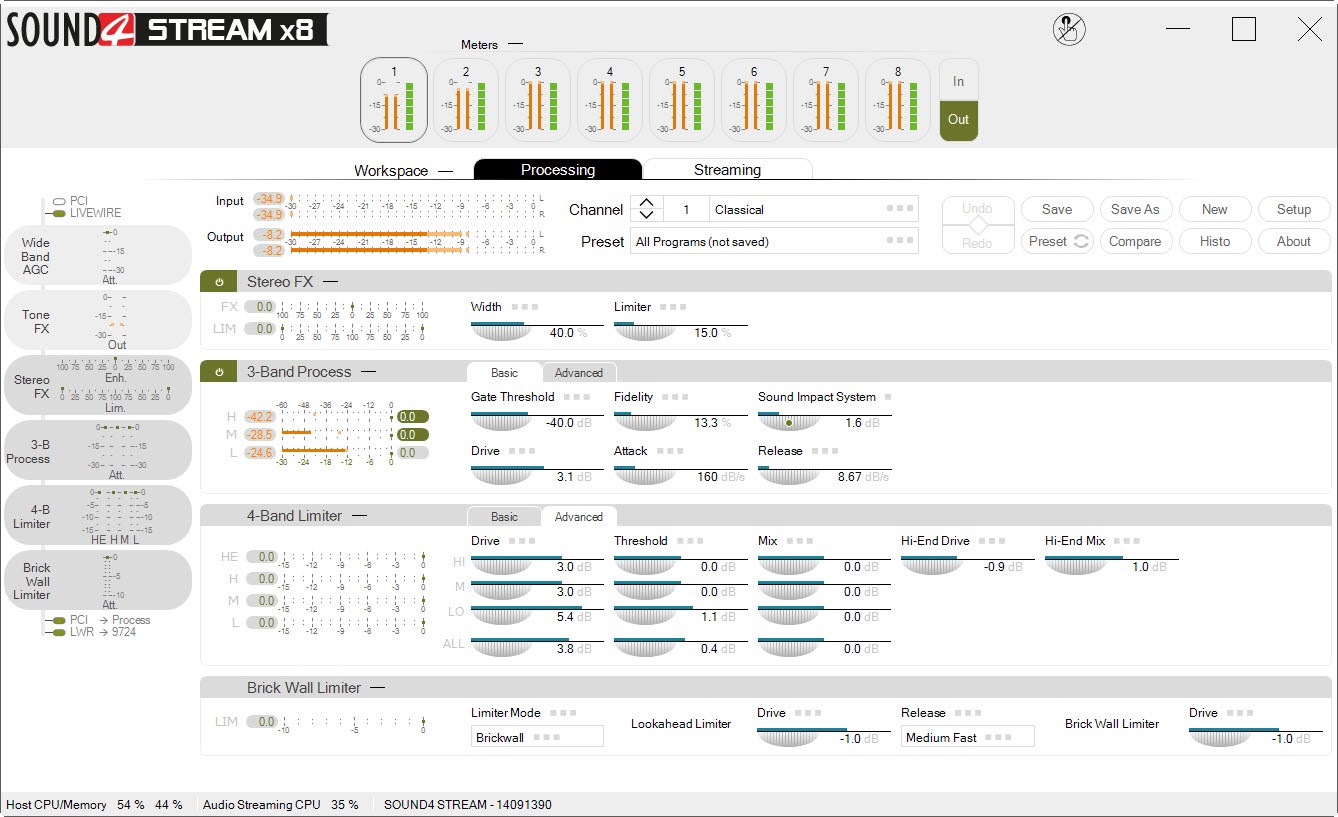Image resolution: width=1338 pixels, height=817 pixels.
Task: Open the About button
Action: (1294, 241)
